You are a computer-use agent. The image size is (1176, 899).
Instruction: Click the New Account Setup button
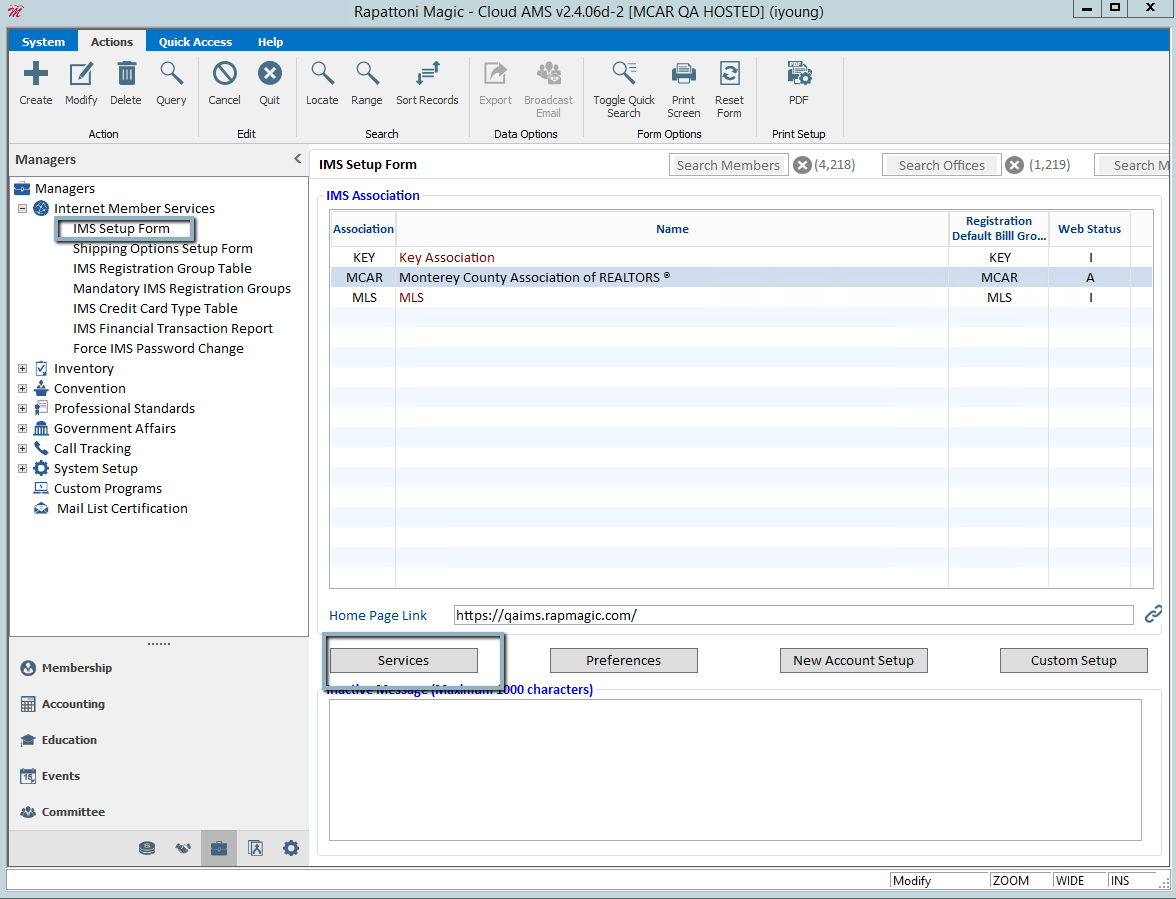(854, 661)
